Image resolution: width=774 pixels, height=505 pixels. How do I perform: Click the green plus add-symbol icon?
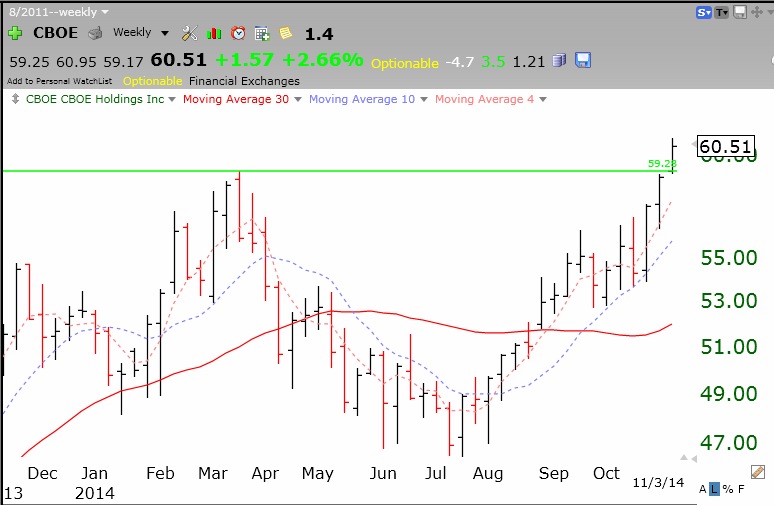(x=15, y=33)
